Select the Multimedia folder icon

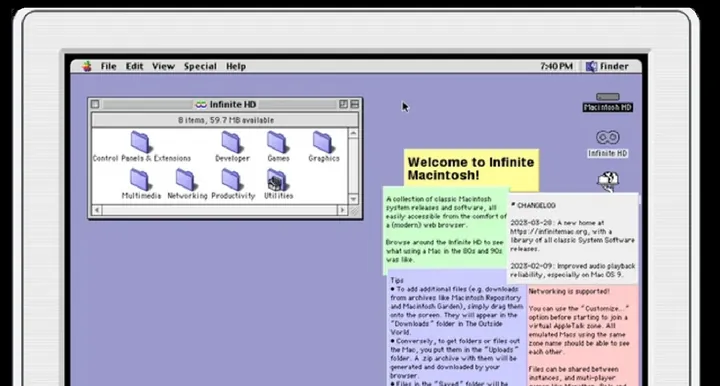pyautogui.click(x=141, y=179)
